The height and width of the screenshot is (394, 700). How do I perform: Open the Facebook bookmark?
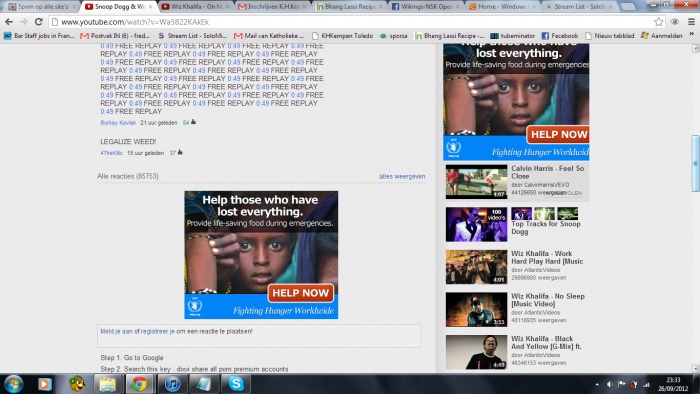pyautogui.click(x=560, y=36)
